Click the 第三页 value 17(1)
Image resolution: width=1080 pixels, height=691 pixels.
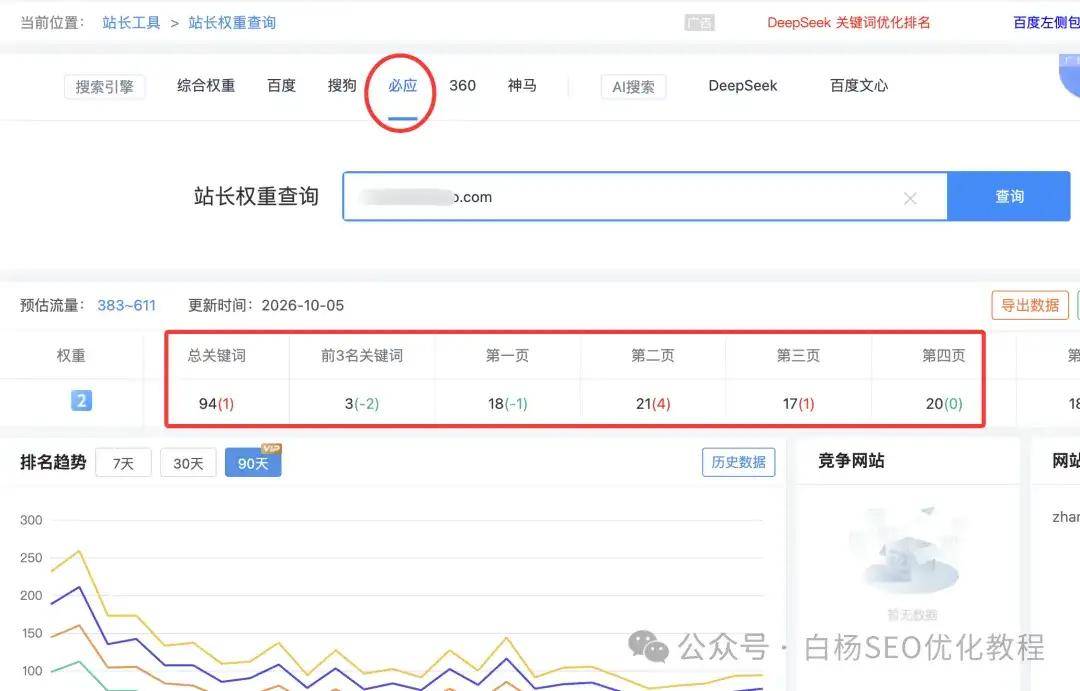tap(798, 404)
